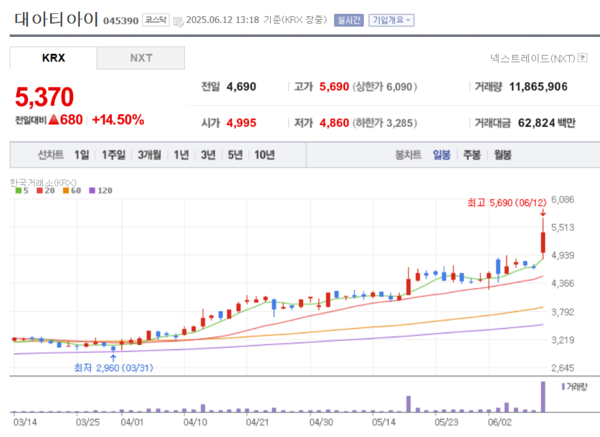The height and width of the screenshot is (437, 600).
Task: Click the trading volume 11,865,906
Action: coord(538,87)
